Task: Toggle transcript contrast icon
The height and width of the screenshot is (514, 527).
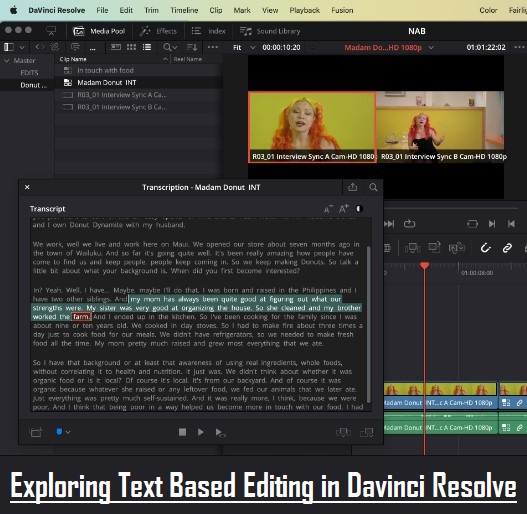Action: click(x=359, y=209)
